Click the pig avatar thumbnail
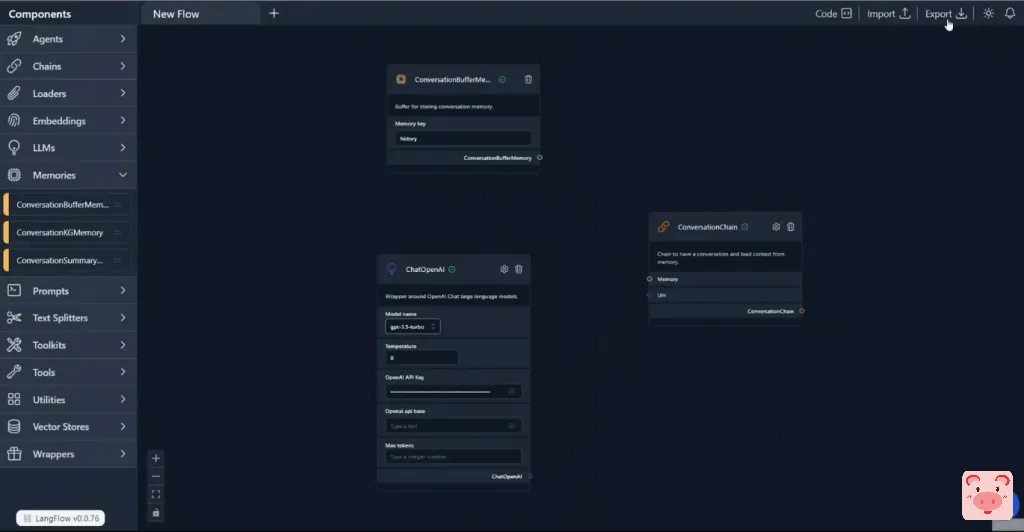This screenshot has height=532, width=1024. (987, 495)
